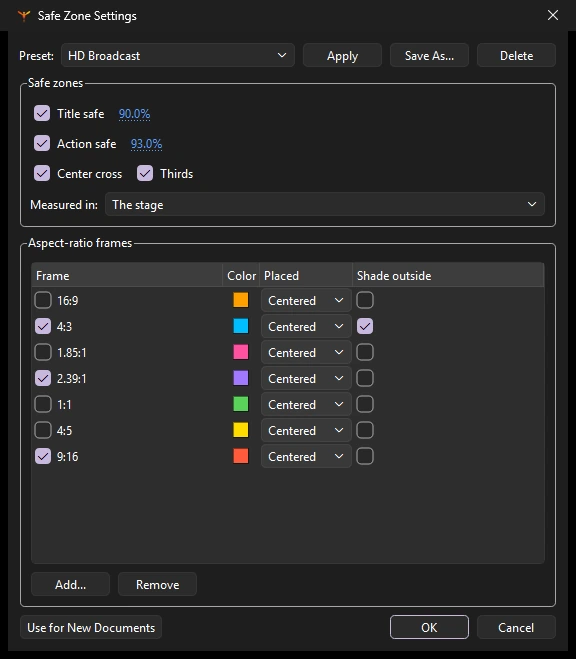Enable Shade outside for the 2.39:1 frame
The width and height of the screenshot is (576, 659).
365,378
